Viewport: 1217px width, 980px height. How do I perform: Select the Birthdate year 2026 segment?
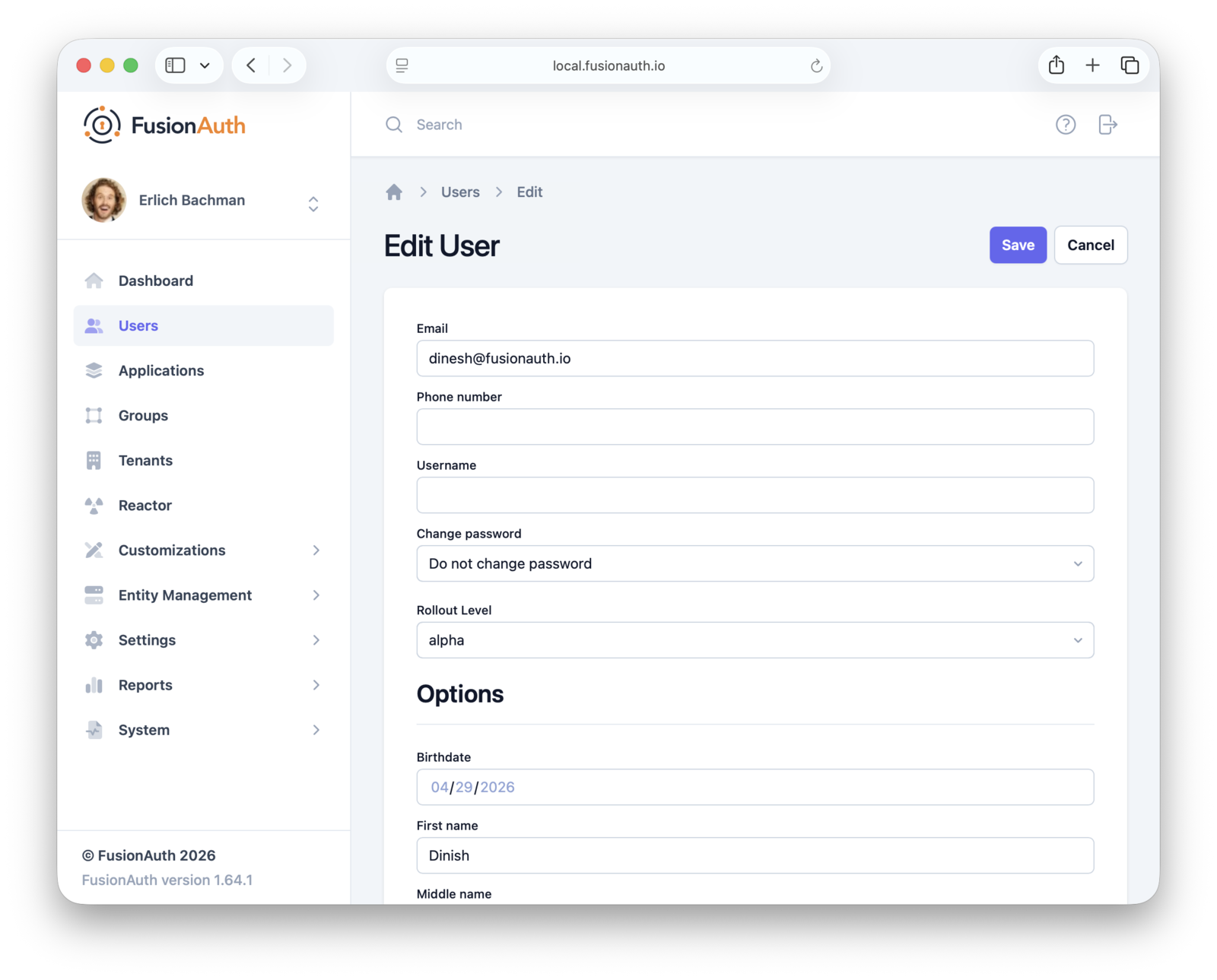coord(497,787)
